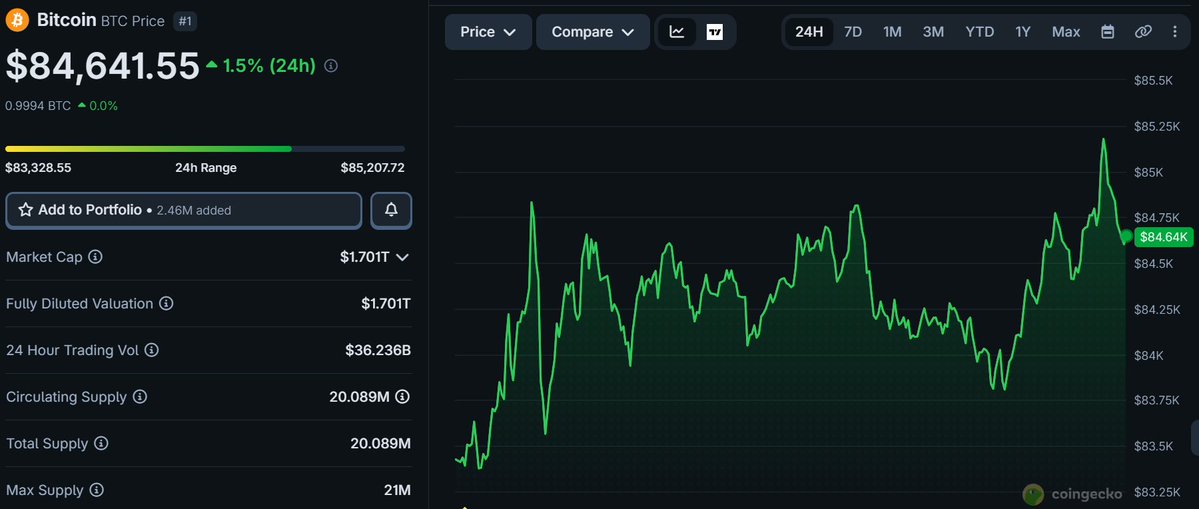1199x509 pixels.
Task: Open info icon beside 24h percent change
Action: pos(331,66)
